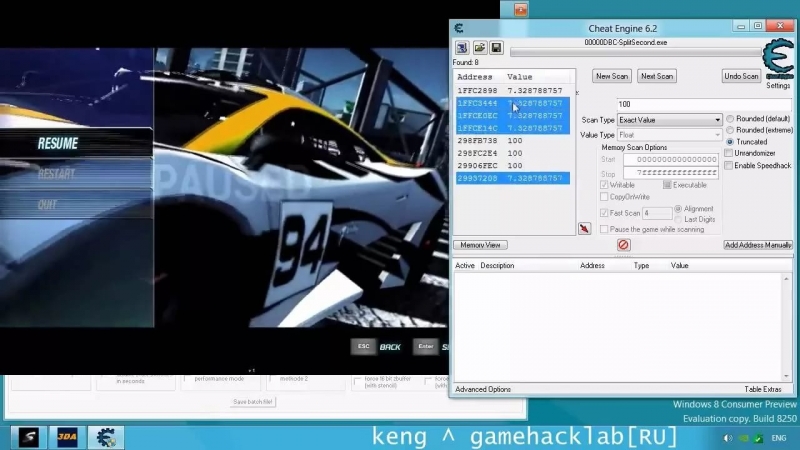Screen dimensions: 800x450
Task: Click the red button atop the screen
Action: pyautogui.click(x=520, y=10)
